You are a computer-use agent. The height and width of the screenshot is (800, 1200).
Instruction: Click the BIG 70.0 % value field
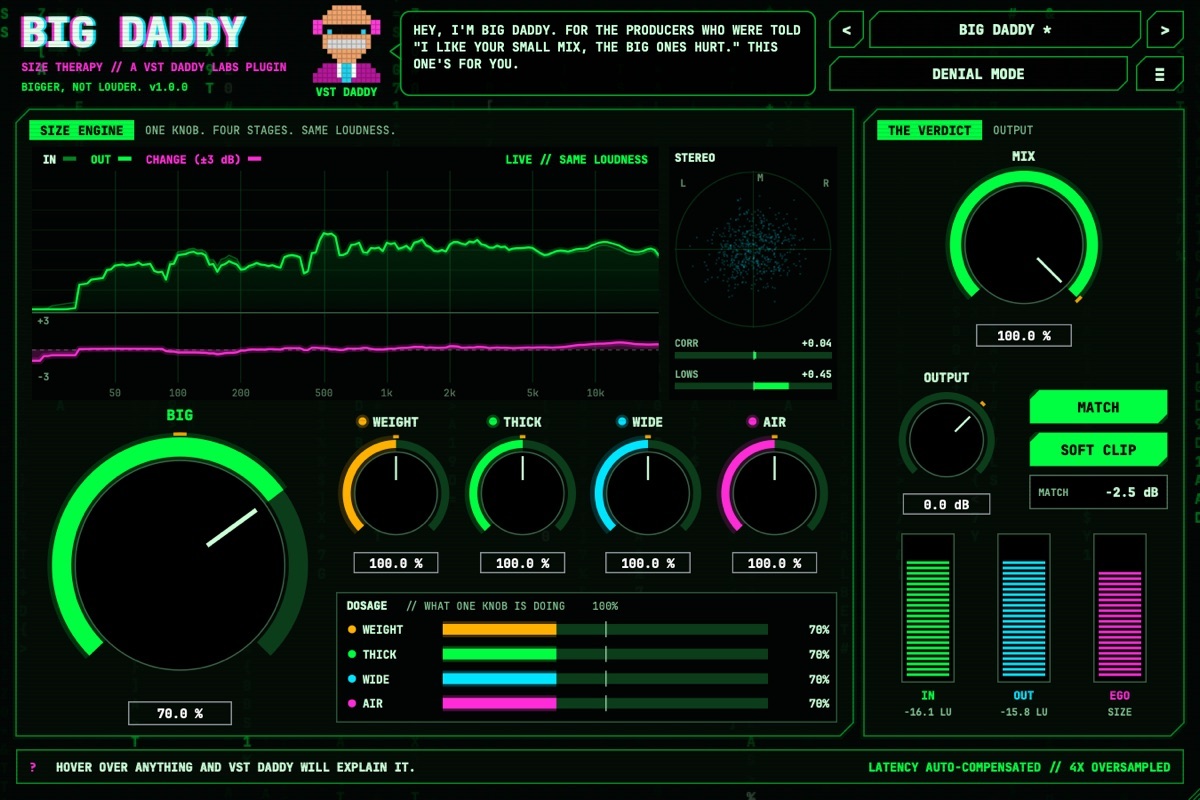[180, 713]
